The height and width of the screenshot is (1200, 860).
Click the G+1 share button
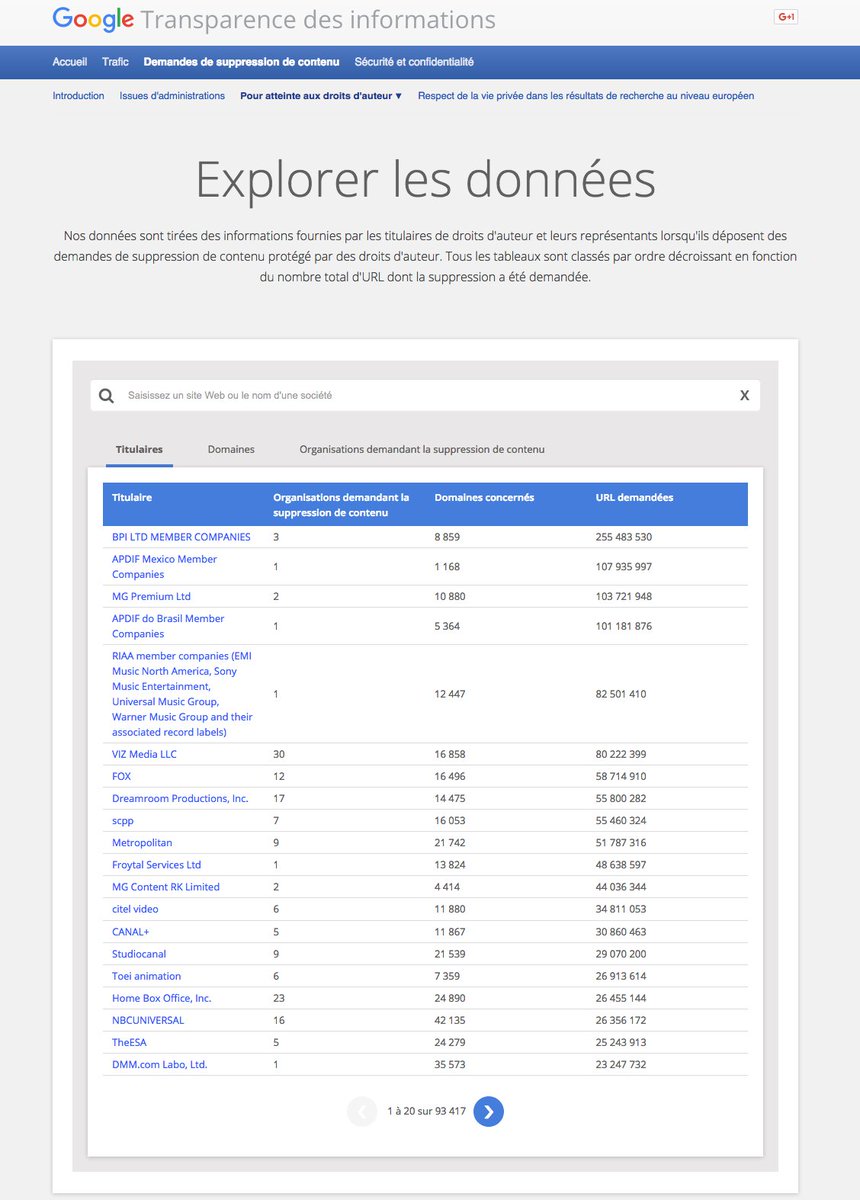pyautogui.click(x=786, y=17)
